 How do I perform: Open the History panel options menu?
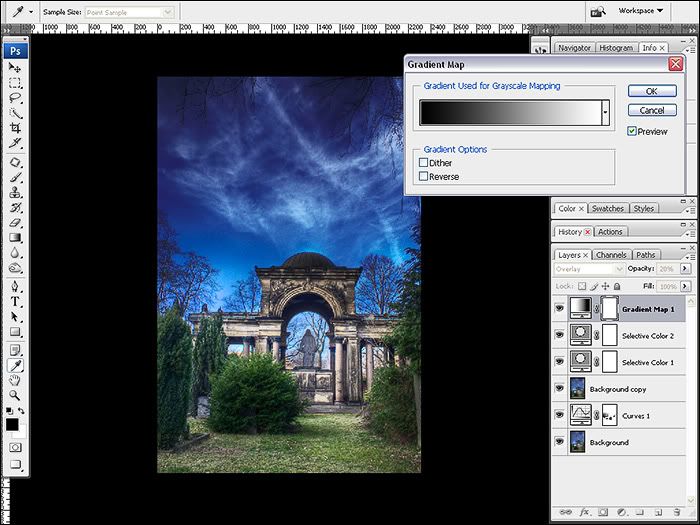(x=691, y=234)
